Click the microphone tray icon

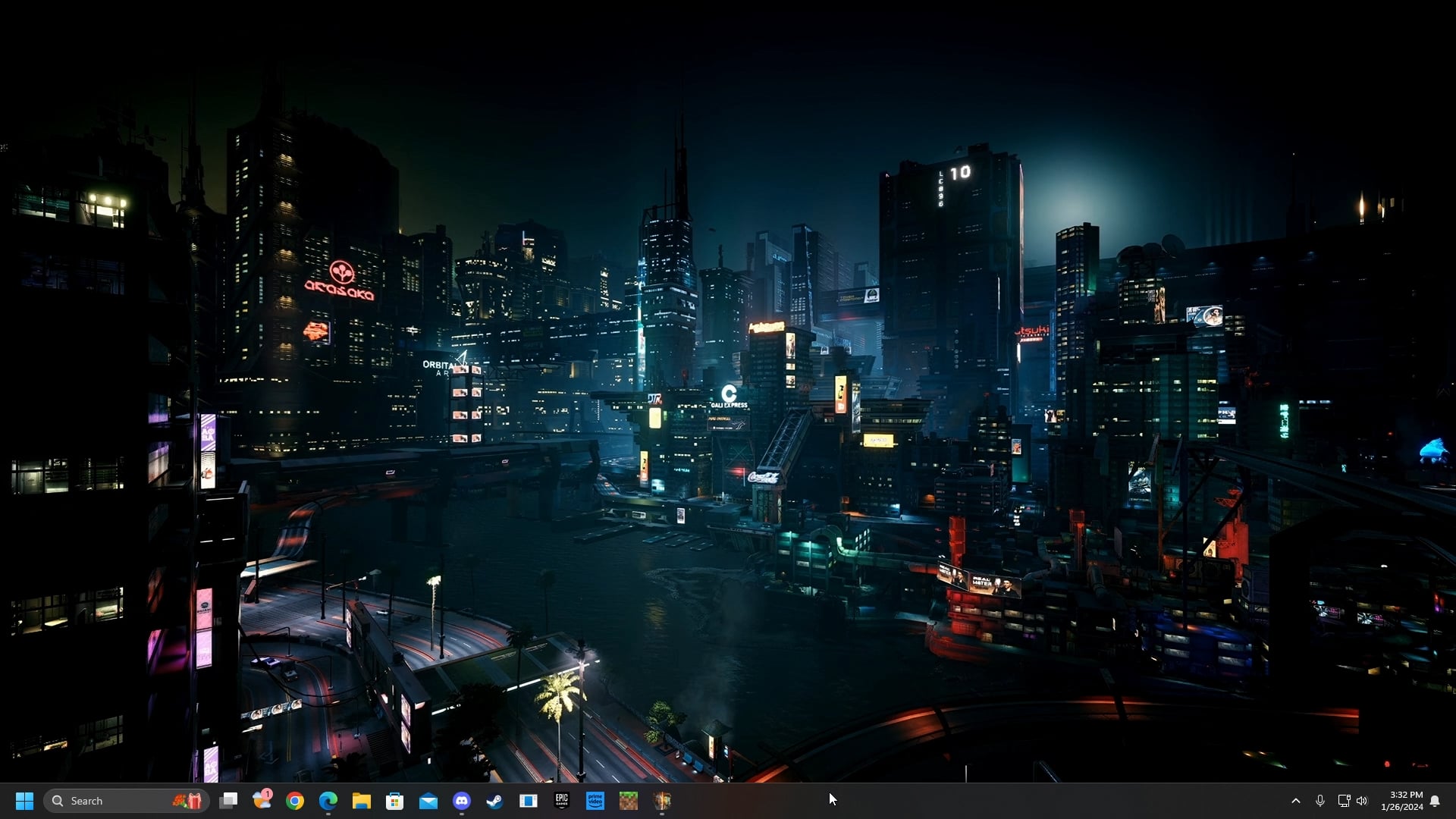1320,801
